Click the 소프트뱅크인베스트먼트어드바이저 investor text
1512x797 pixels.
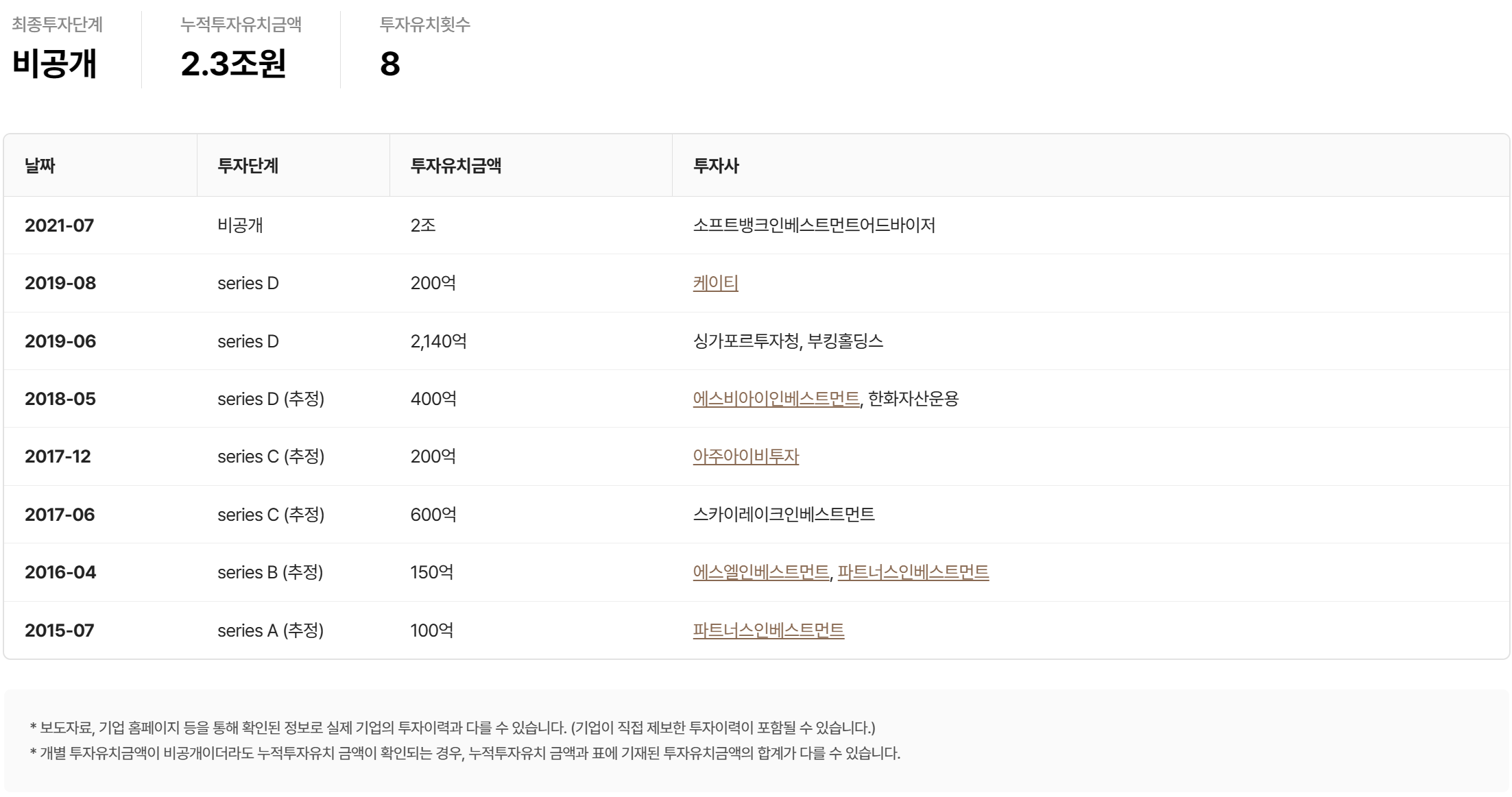814,225
